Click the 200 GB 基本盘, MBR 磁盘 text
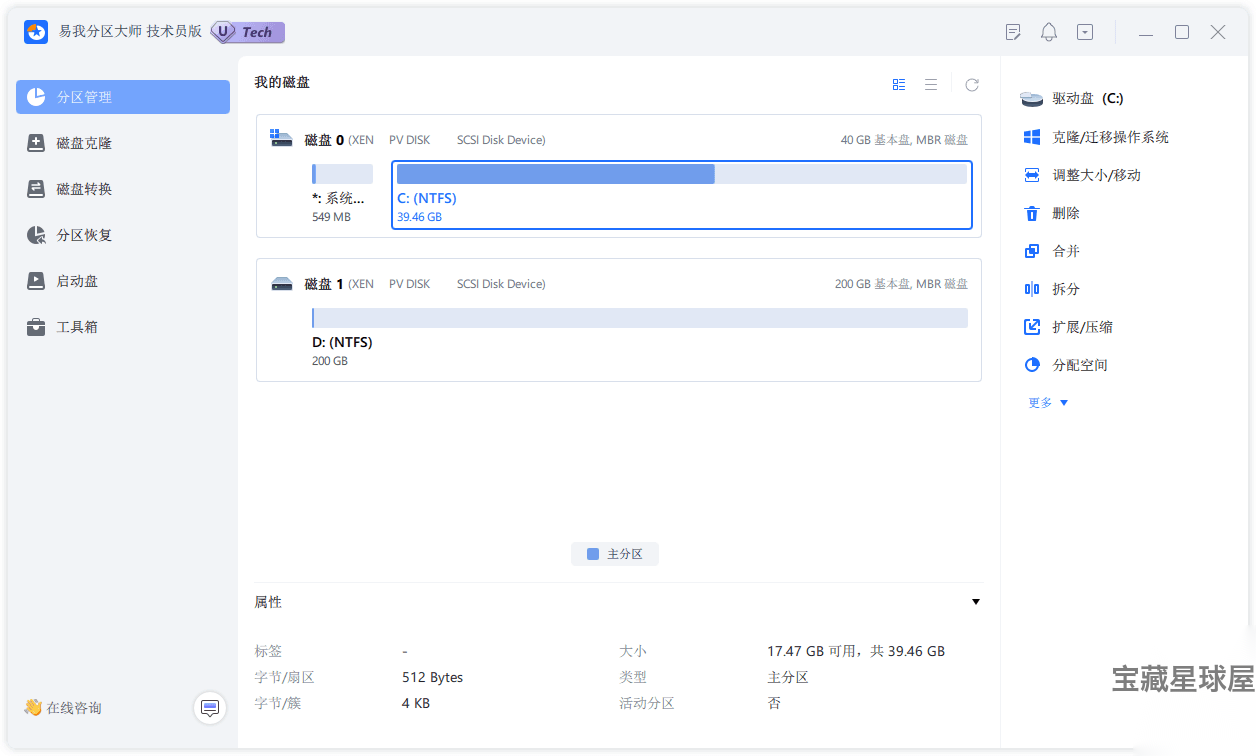This screenshot has width=1256, height=756. (901, 284)
